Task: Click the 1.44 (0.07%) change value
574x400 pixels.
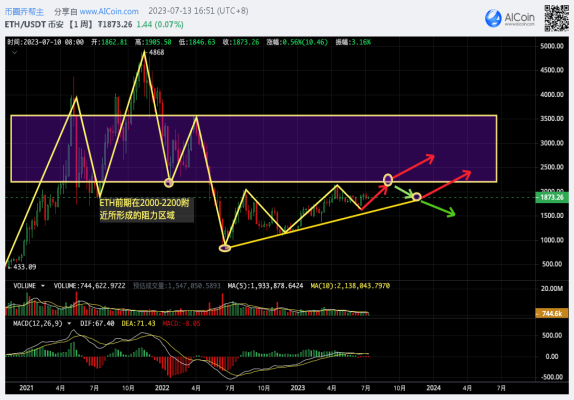Action: 160,25
